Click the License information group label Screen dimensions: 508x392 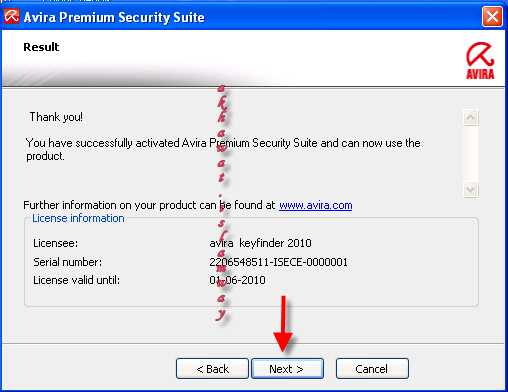coord(78,218)
